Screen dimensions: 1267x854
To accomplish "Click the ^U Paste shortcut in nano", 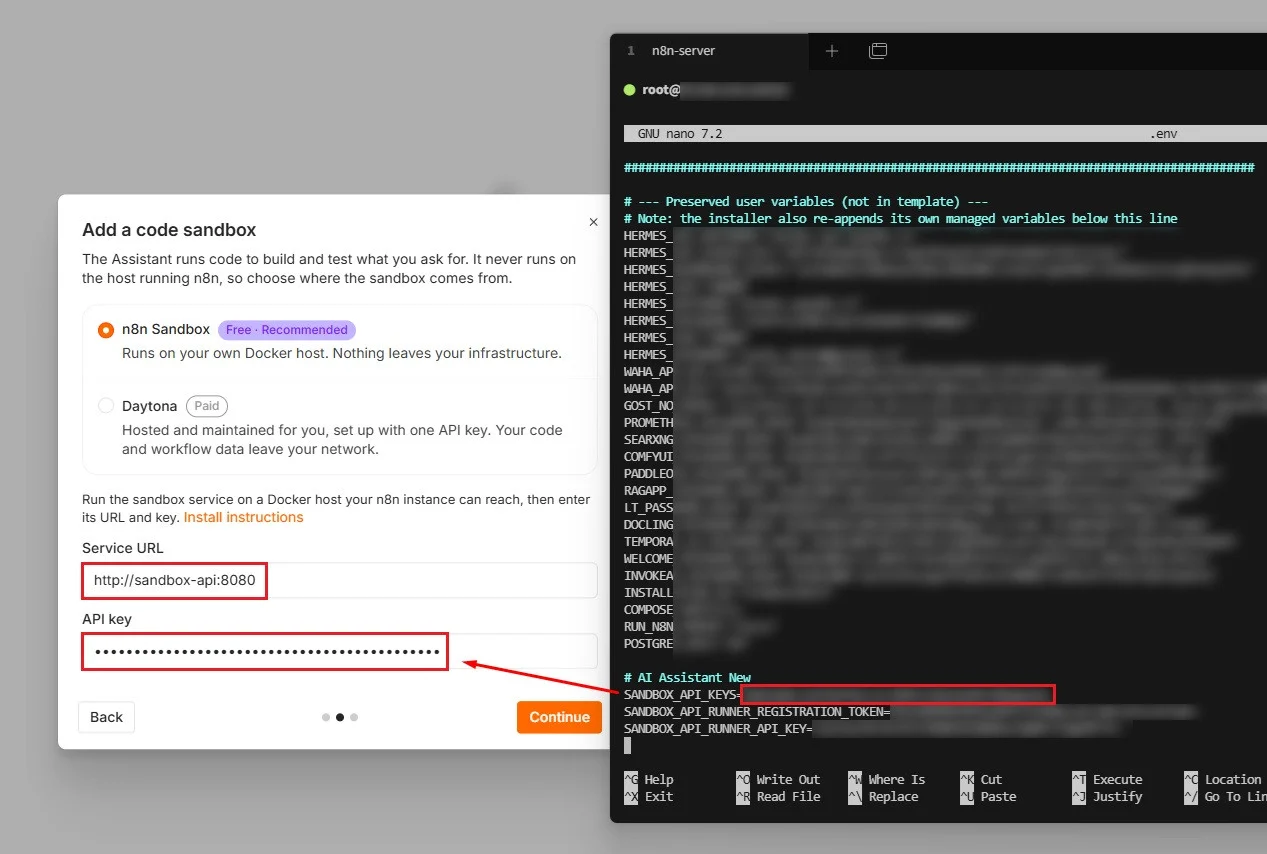I will click(x=987, y=797).
